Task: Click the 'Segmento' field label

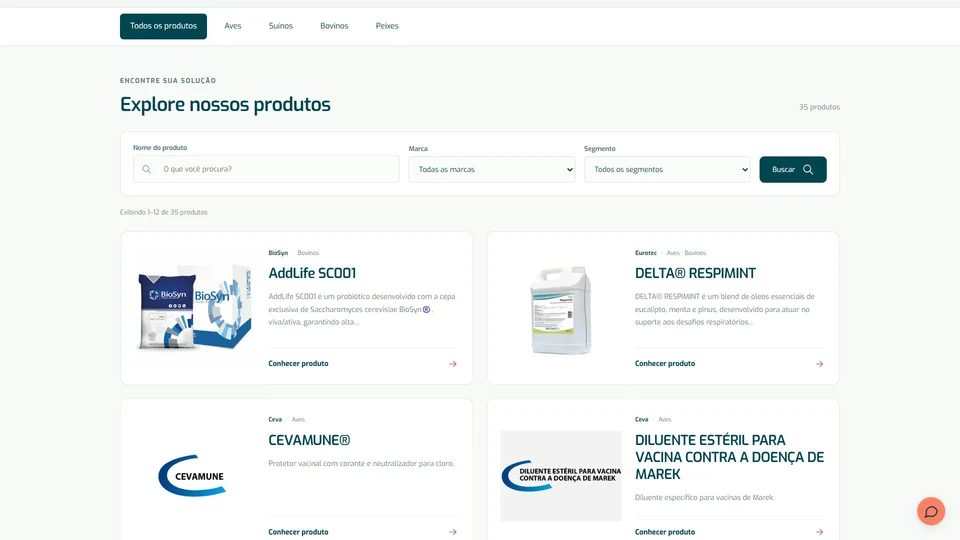Action: (x=599, y=149)
